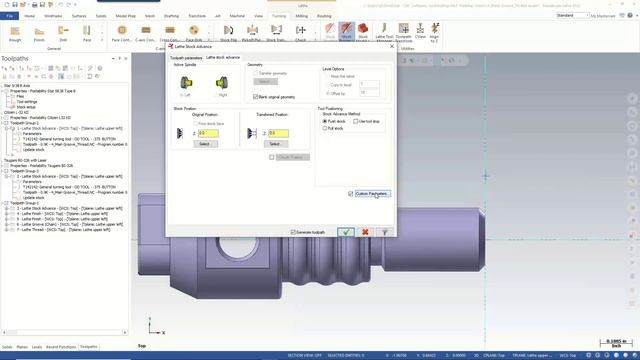Click Select under Transferred Position
Viewport: 640px width, 360px height.
coord(276,144)
